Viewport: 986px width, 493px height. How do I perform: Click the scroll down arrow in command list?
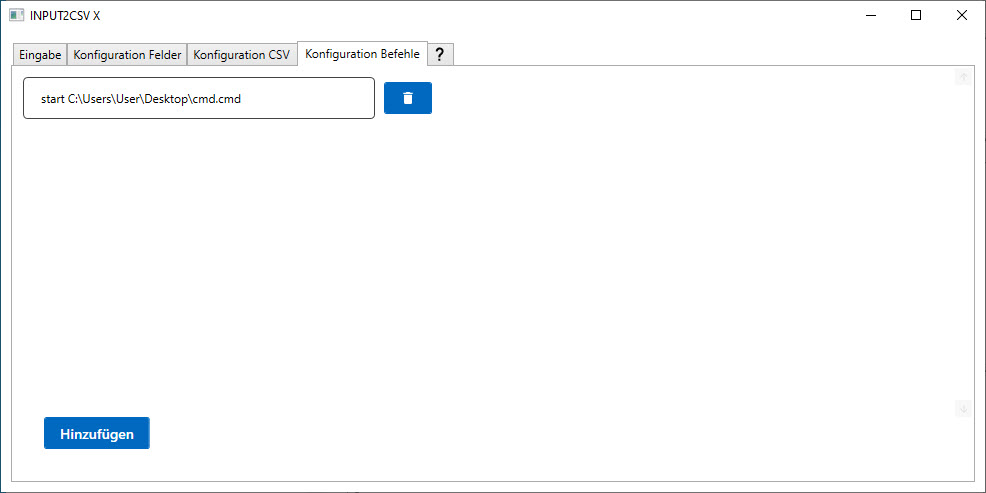pos(963,408)
